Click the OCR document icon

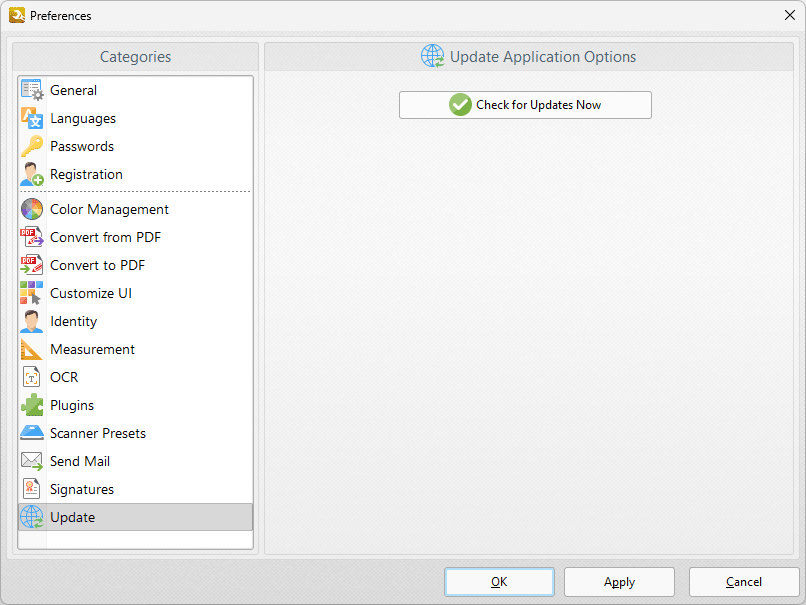click(x=32, y=377)
